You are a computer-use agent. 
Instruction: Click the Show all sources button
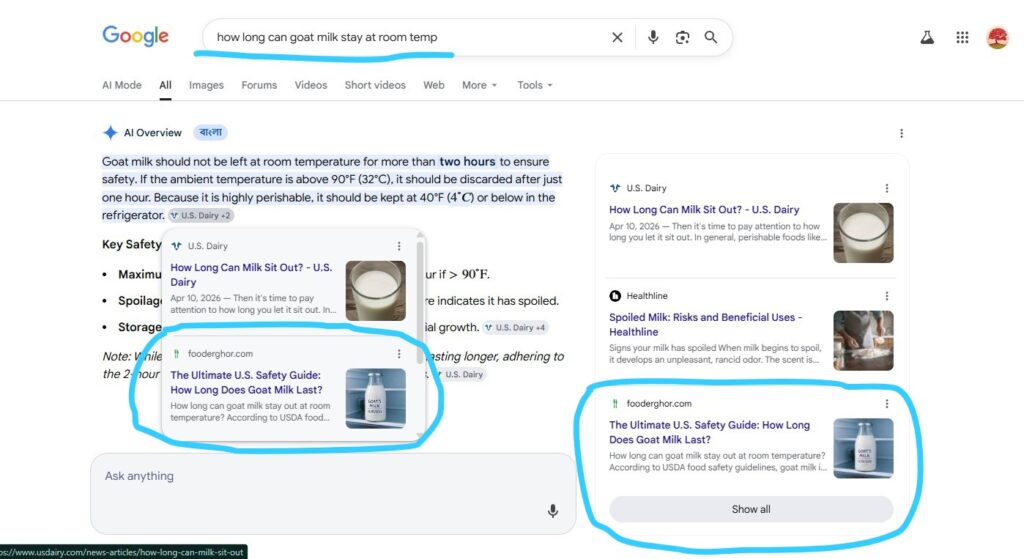pos(751,509)
